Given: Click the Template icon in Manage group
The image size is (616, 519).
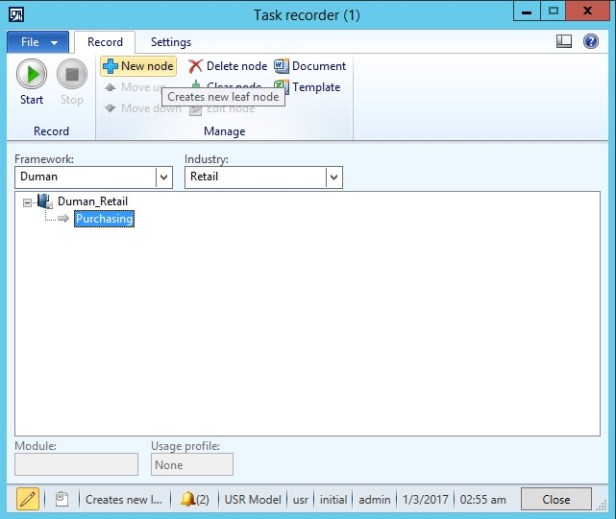Looking at the screenshot, I should pyautogui.click(x=281, y=87).
